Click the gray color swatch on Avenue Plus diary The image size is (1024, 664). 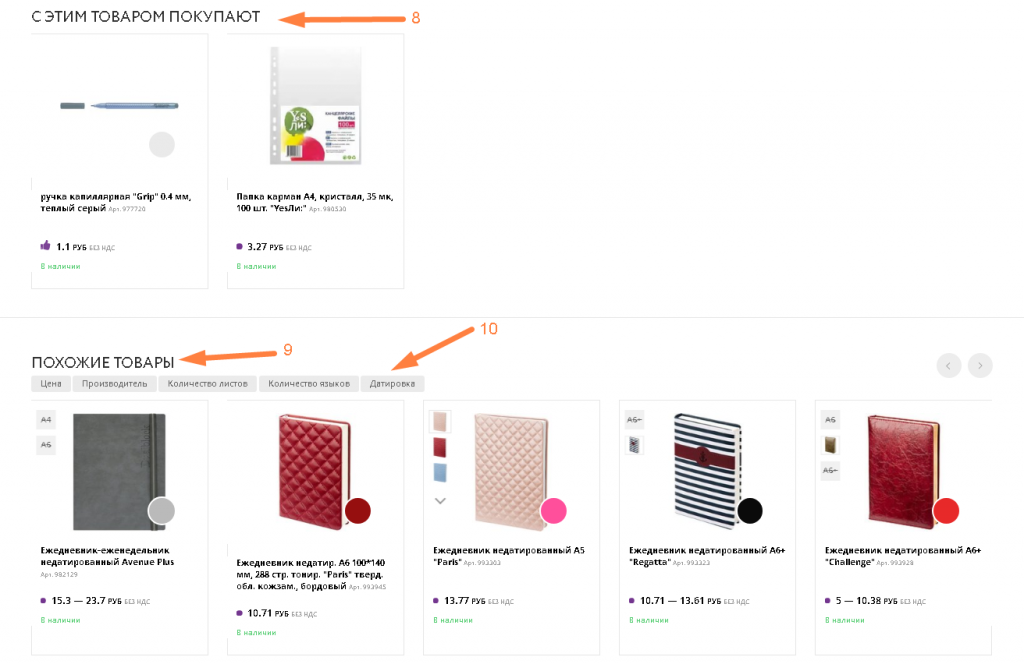tap(161, 511)
